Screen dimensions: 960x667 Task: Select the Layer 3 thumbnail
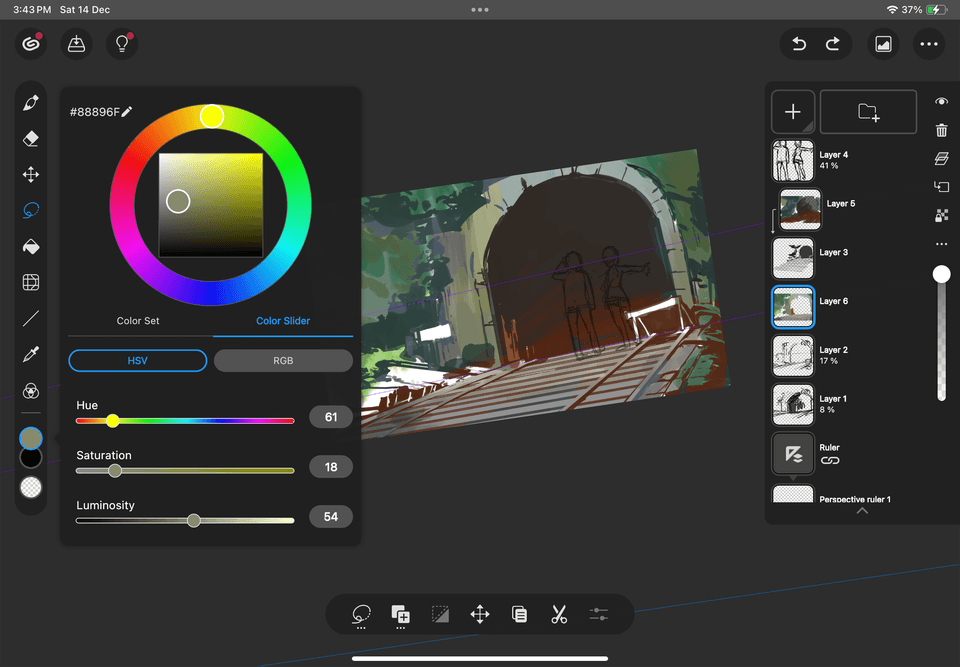(x=793, y=258)
